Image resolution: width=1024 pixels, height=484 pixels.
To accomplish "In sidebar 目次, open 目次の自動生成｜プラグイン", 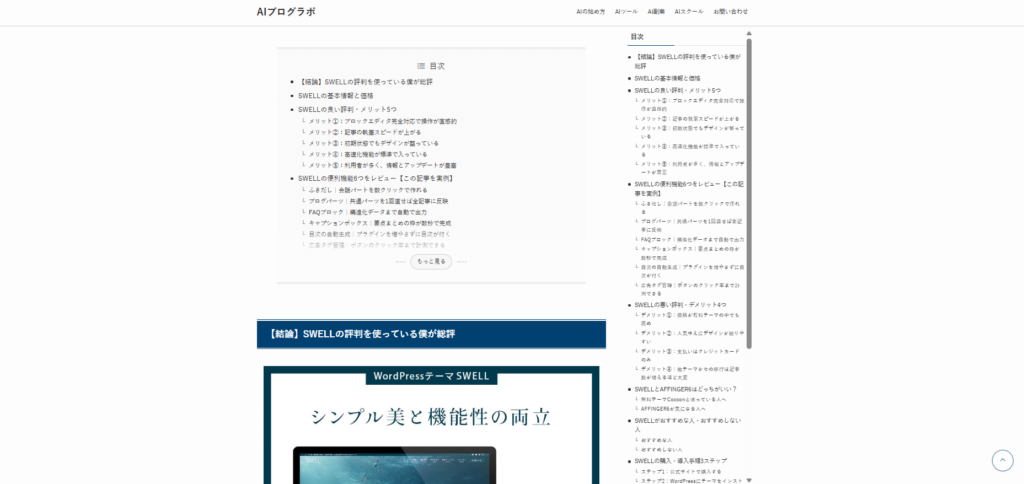I will pyautogui.click(x=692, y=271).
